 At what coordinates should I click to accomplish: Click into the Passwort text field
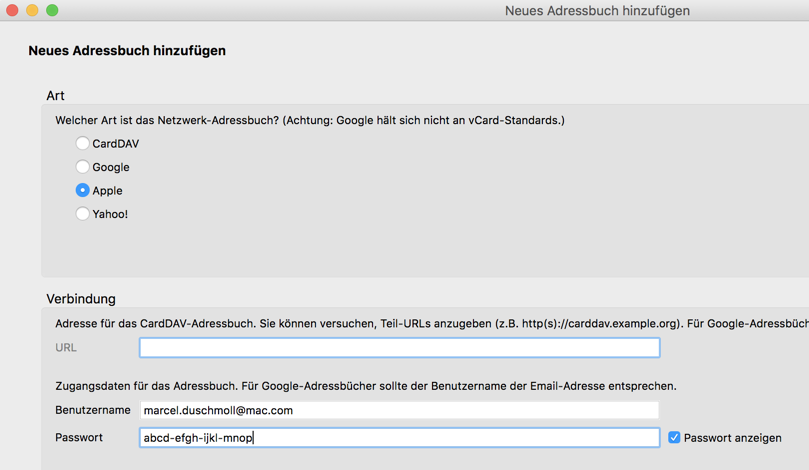pyautogui.click(x=399, y=438)
